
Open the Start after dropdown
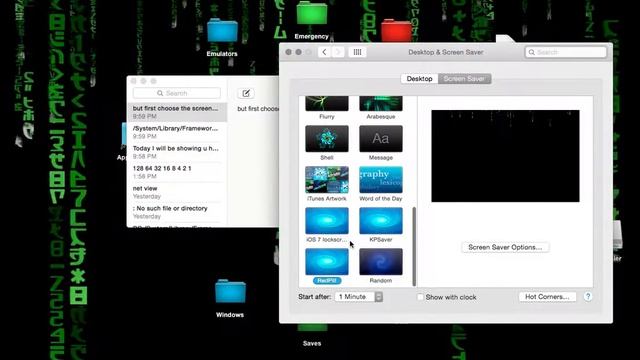tap(359, 297)
